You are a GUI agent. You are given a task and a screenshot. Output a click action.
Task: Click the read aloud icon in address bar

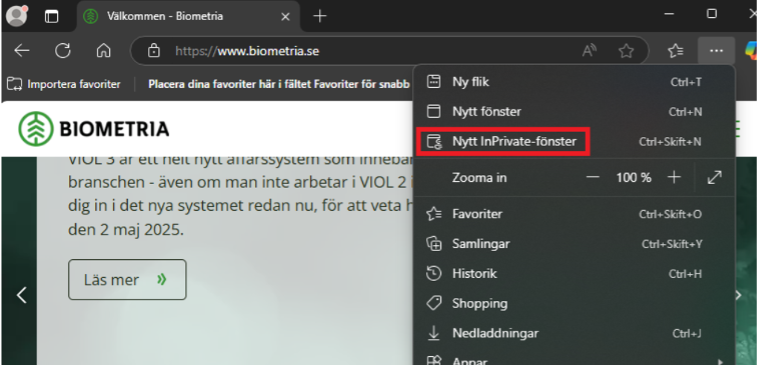(589, 50)
